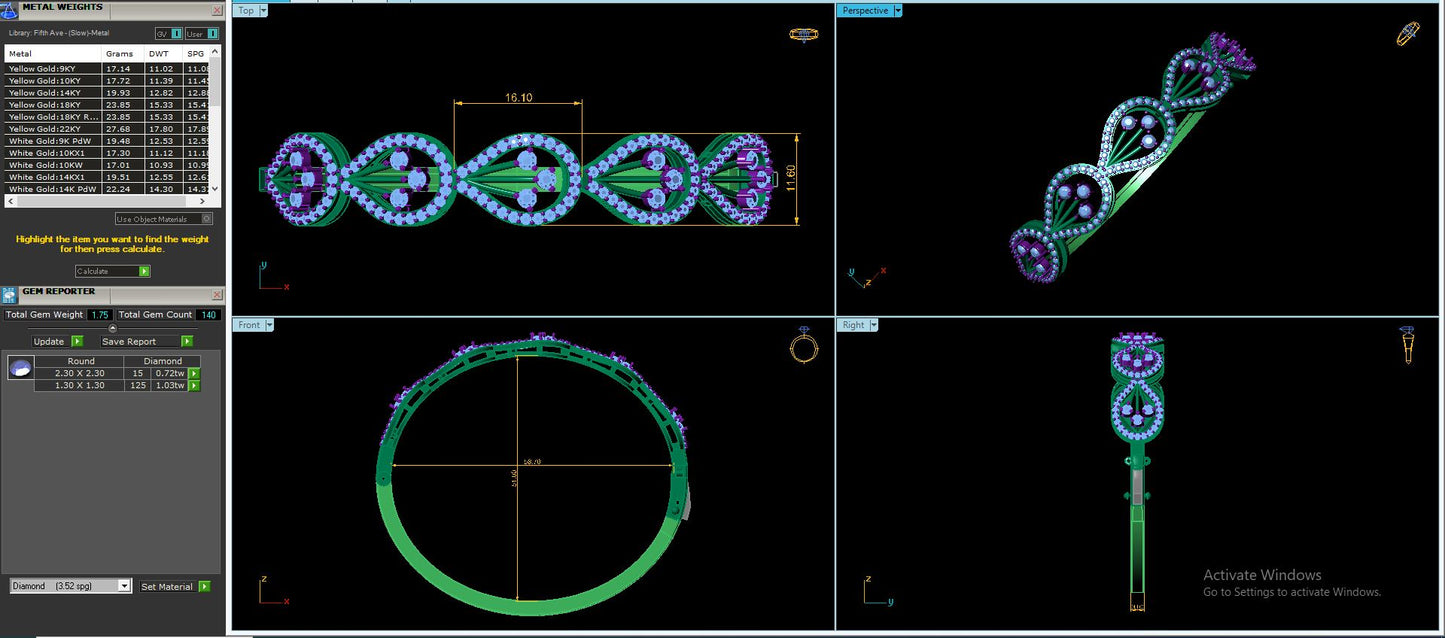
Task: Click metal list horizontal scroll left arrow
Action: point(11,201)
